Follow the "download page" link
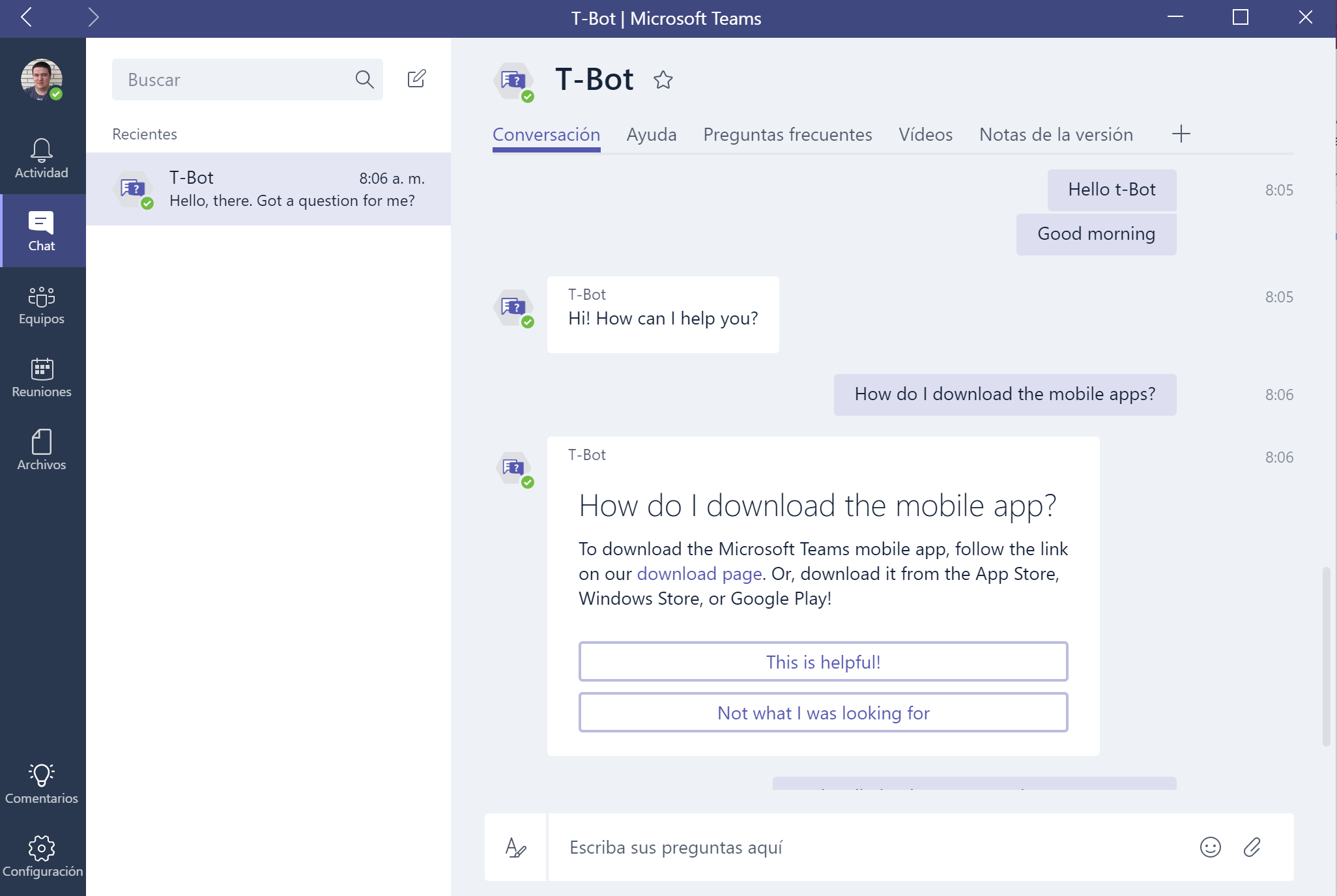 point(699,573)
